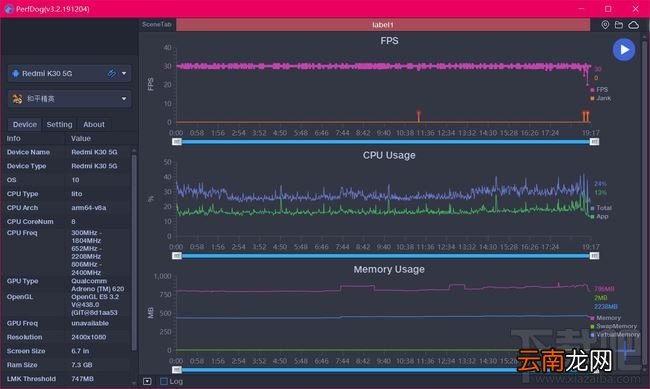Click the game app icon in selector
The width and height of the screenshot is (650, 389).
pos(17,99)
